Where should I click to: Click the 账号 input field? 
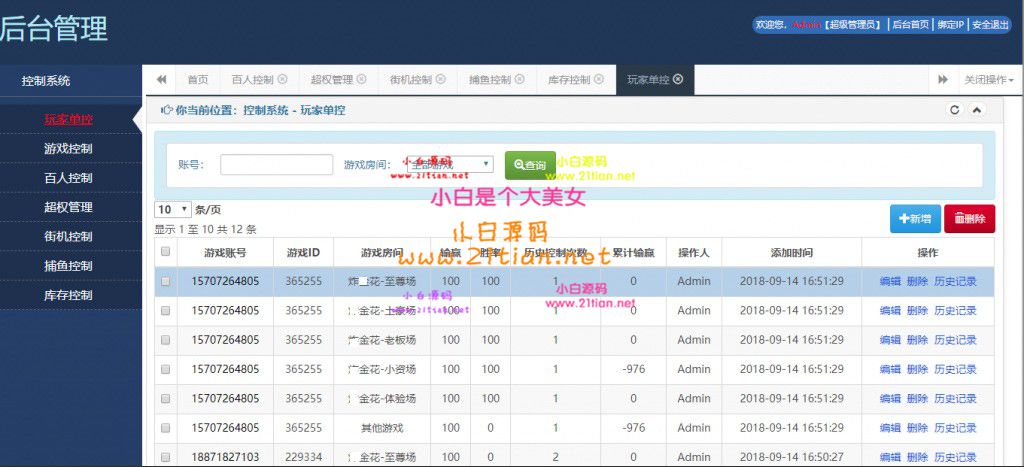(x=276, y=165)
